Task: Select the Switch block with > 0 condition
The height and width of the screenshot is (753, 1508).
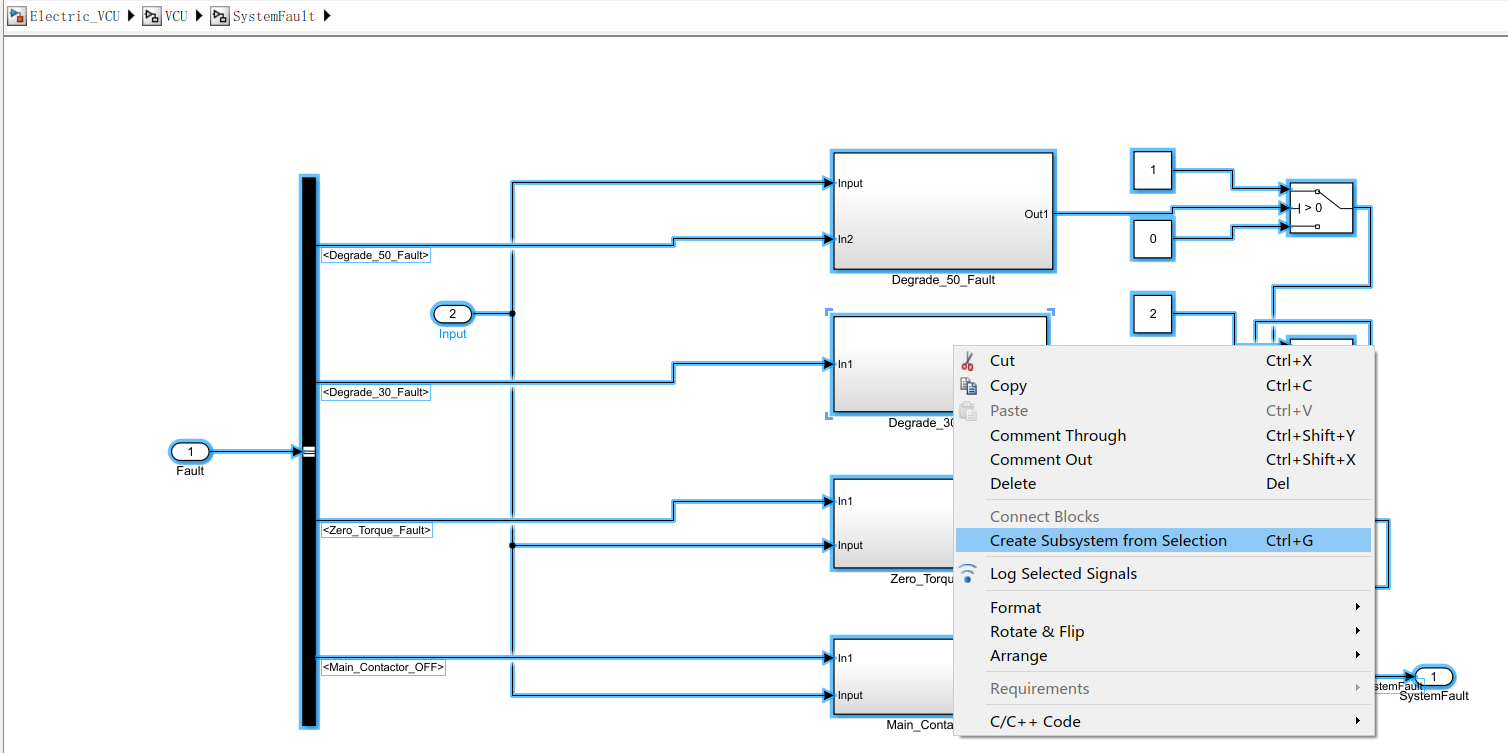Action: pyautogui.click(x=1321, y=208)
